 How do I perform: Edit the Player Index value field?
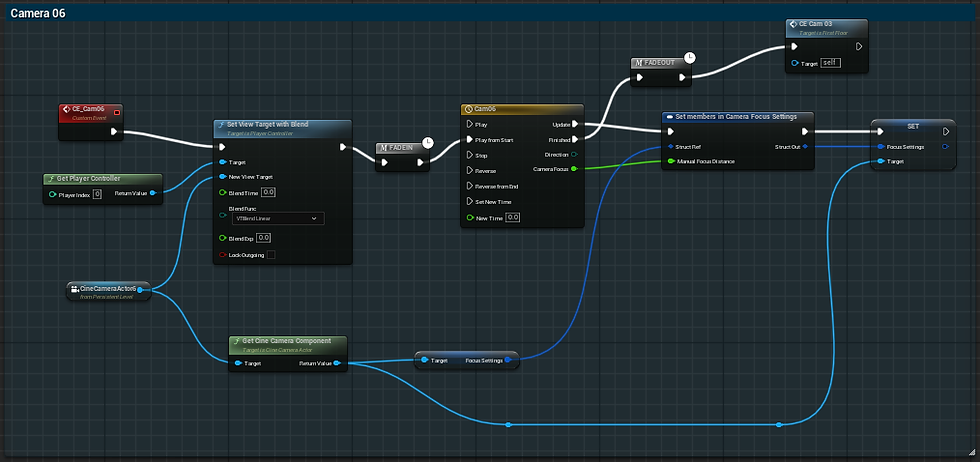(97, 194)
